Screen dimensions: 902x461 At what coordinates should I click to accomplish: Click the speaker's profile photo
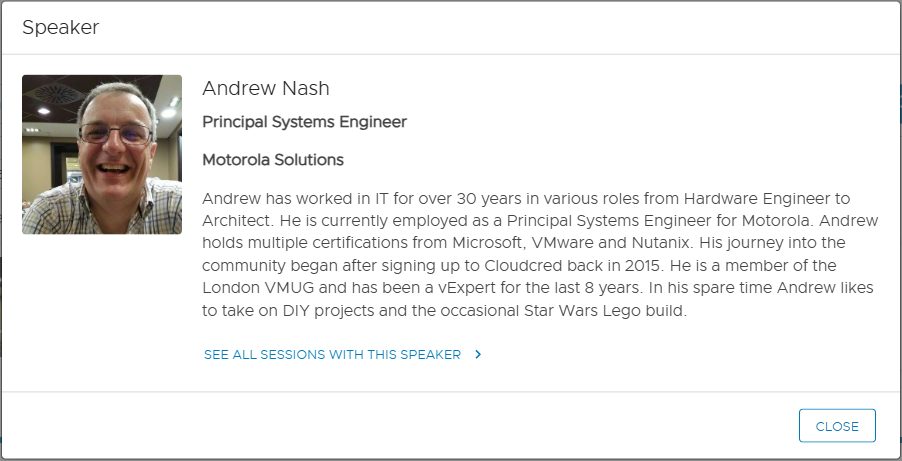point(102,154)
